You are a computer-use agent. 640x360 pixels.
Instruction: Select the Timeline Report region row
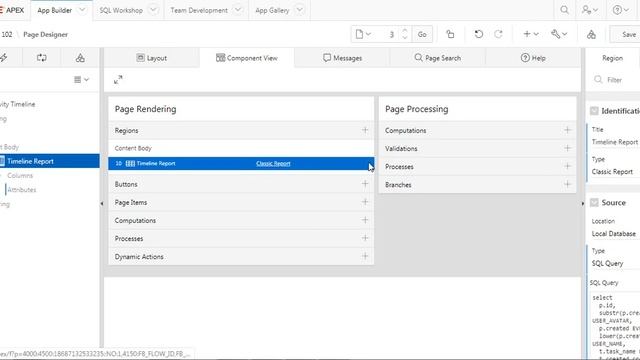(x=241, y=163)
